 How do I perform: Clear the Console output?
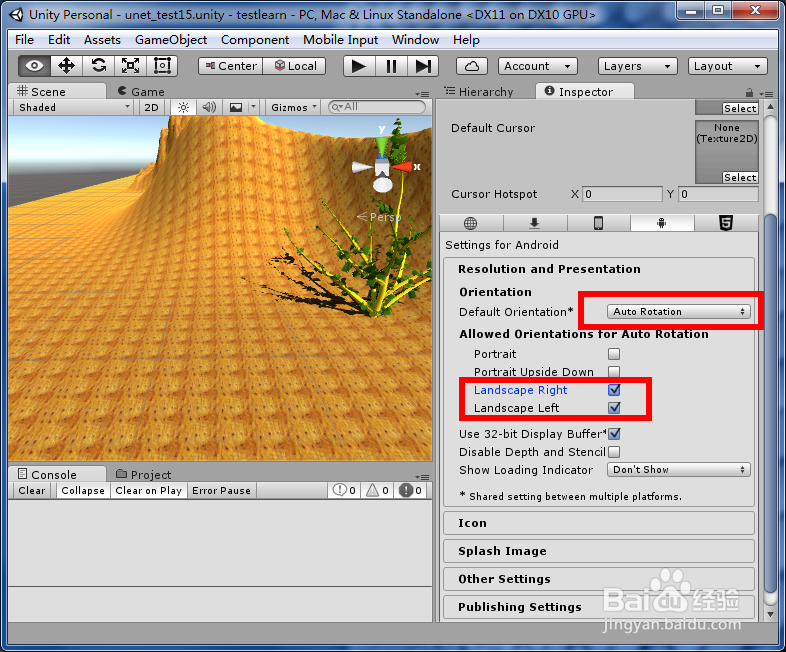[32, 490]
